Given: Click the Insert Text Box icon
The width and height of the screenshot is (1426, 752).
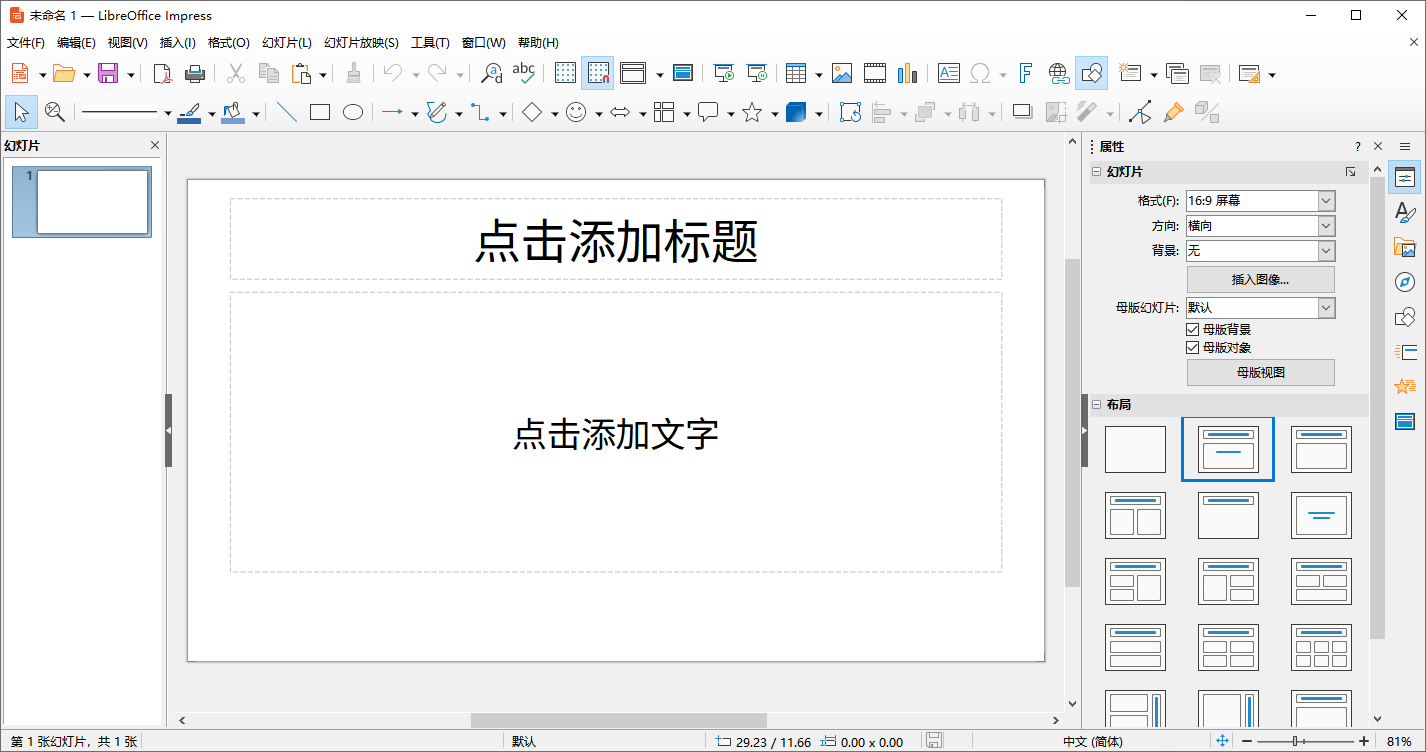Looking at the screenshot, I should pos(948,72).
